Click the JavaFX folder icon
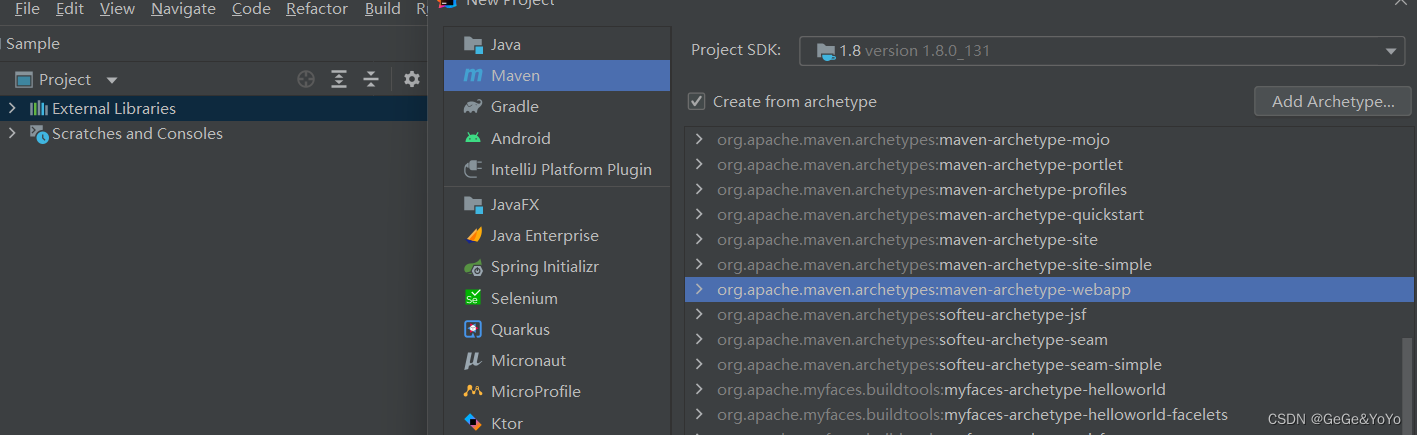The width and height of the screenshot is (1417, 435). point(473,204)
